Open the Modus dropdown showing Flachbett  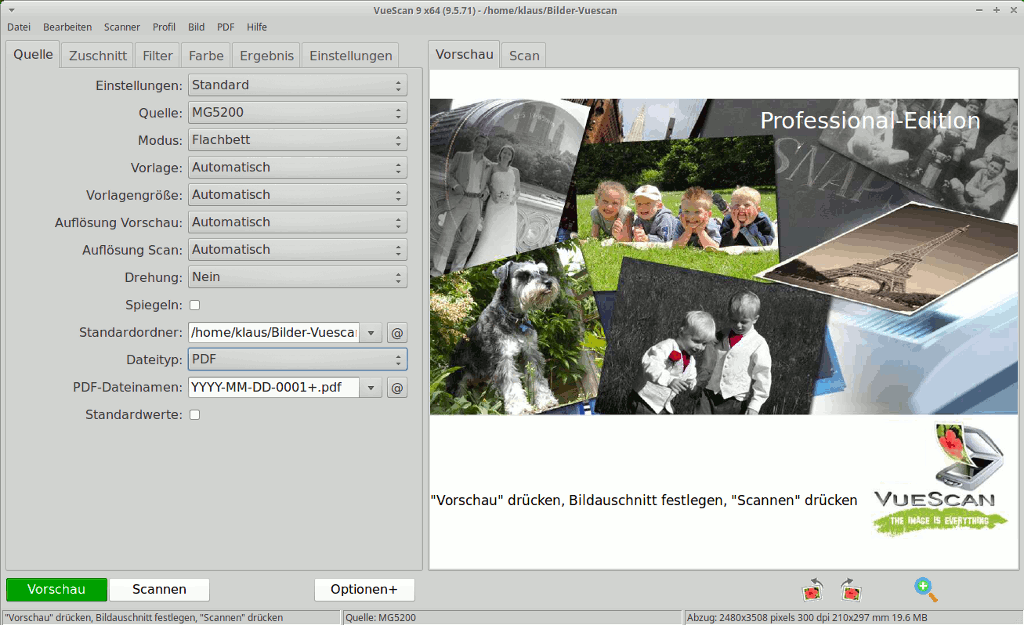298,140
